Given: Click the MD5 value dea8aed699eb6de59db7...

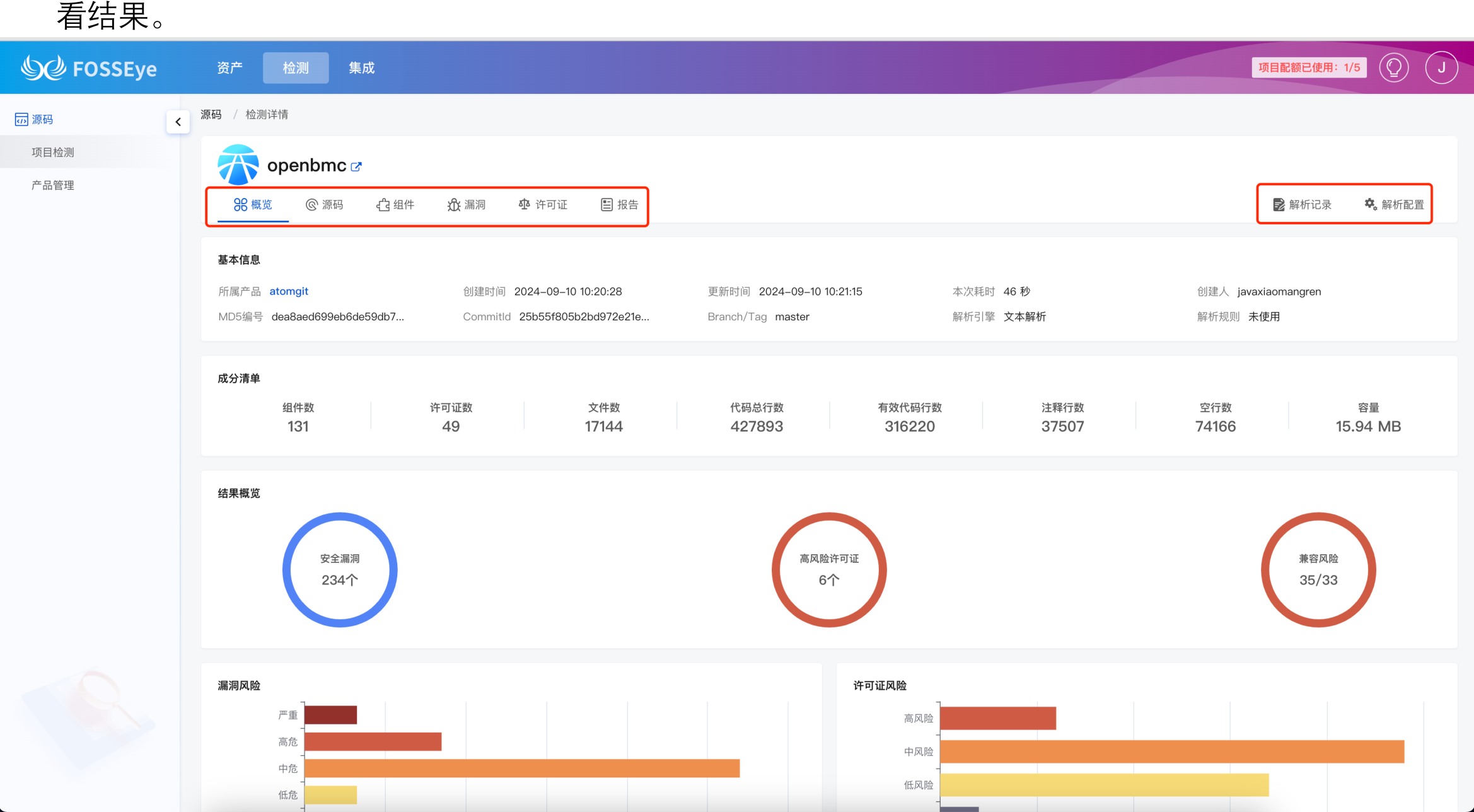Looking at the screenshot, I should 338,316.
